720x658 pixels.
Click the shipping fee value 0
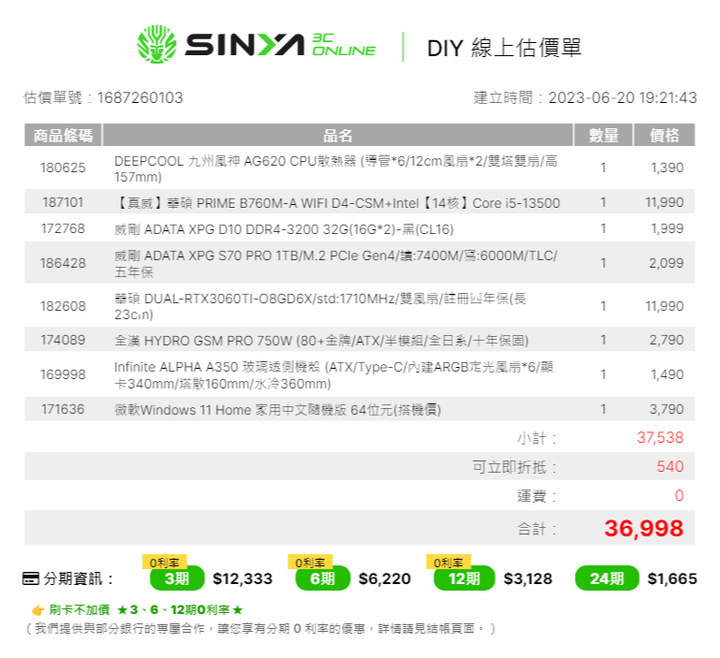tap(679, 495)
